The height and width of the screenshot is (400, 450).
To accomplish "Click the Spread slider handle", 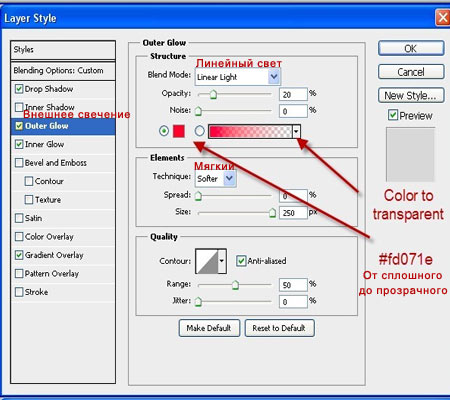I will (x=198, y=196).
